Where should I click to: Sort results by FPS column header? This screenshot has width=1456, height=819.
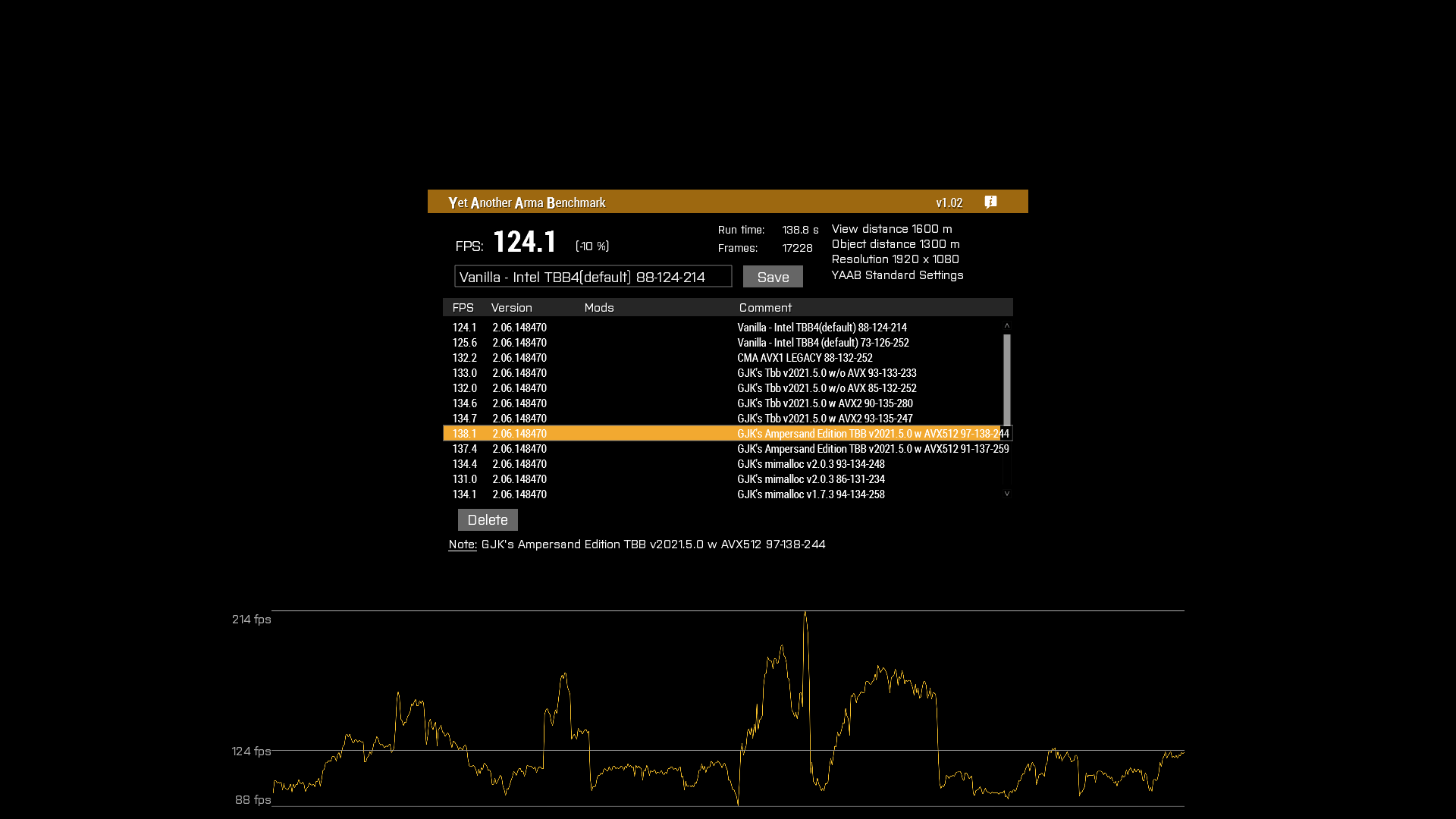tap(463, 308)
